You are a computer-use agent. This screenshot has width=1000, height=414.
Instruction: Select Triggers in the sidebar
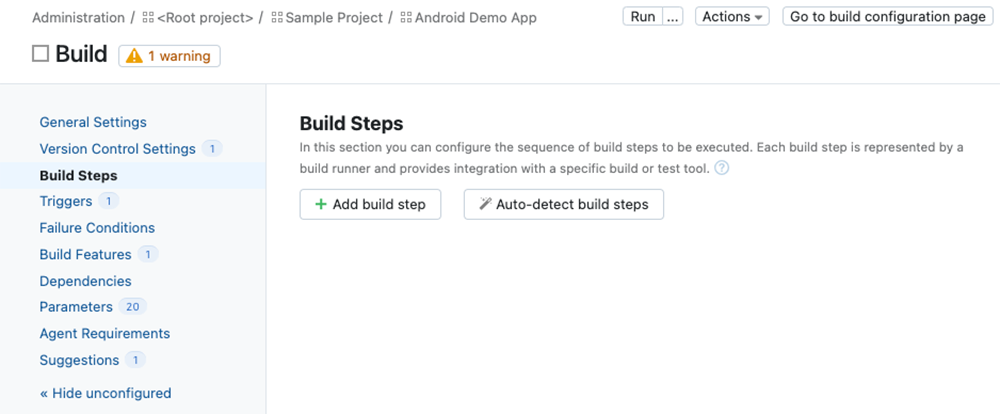pos(66,201)
